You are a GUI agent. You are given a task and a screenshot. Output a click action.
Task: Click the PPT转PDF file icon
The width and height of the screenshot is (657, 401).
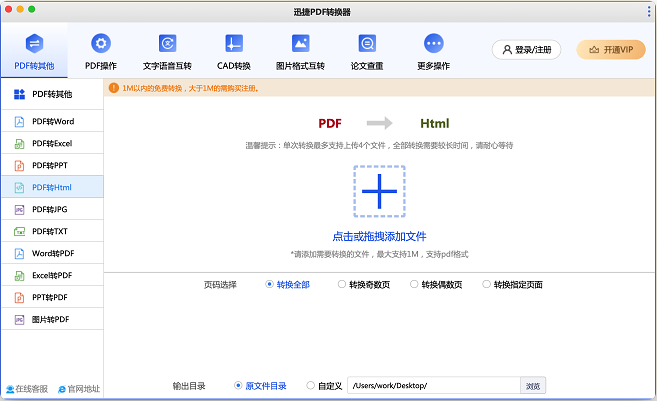19,298
